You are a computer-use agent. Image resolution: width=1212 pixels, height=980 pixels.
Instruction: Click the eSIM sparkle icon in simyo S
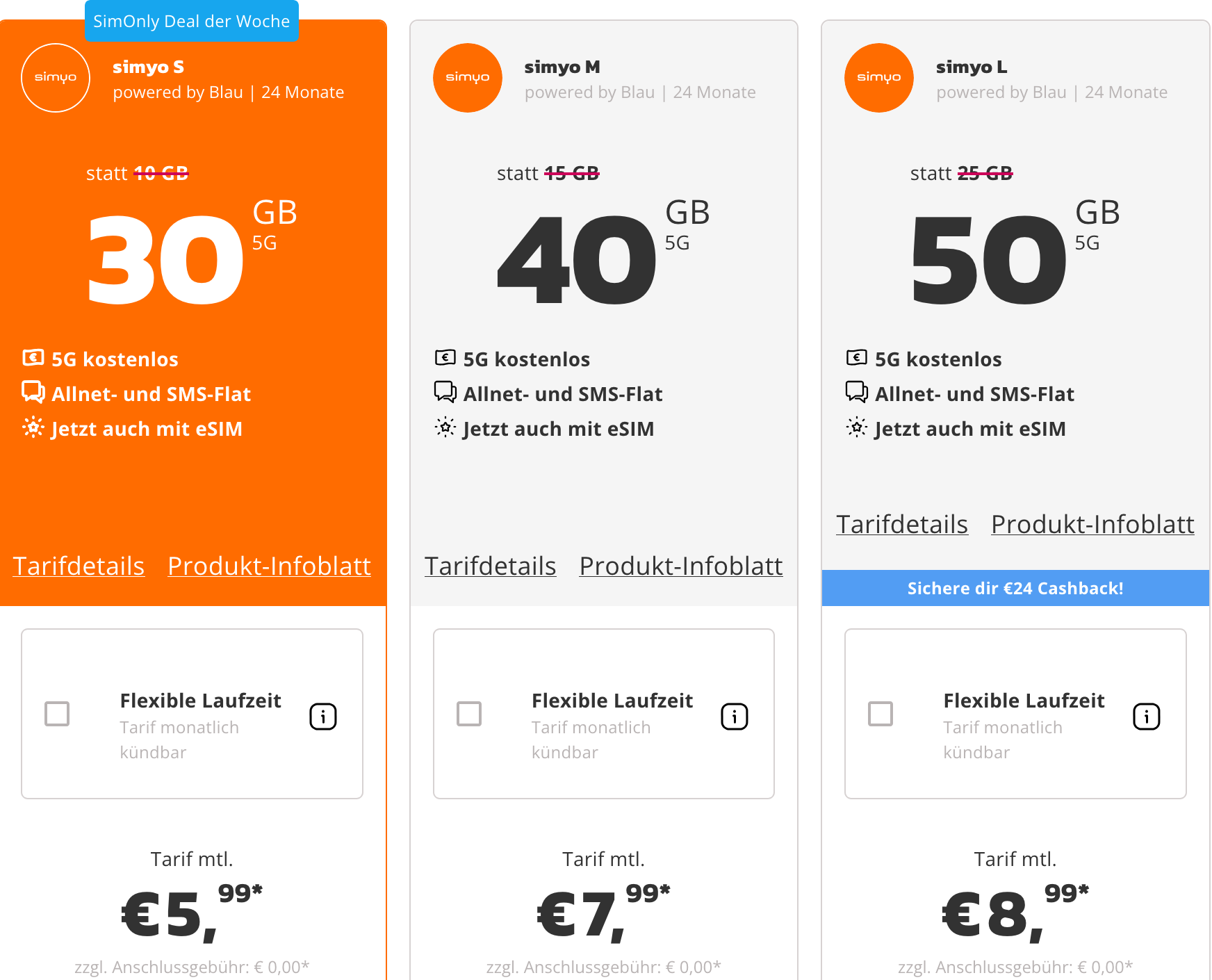[33, 427]
